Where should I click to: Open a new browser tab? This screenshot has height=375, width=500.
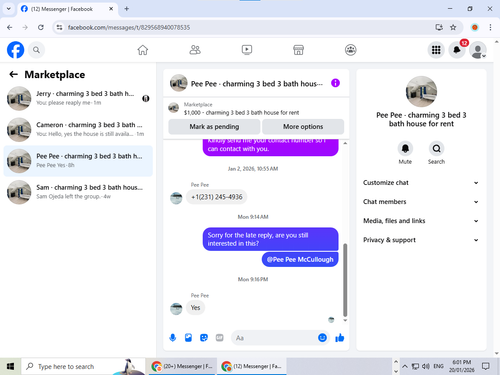tap(127, 9)
